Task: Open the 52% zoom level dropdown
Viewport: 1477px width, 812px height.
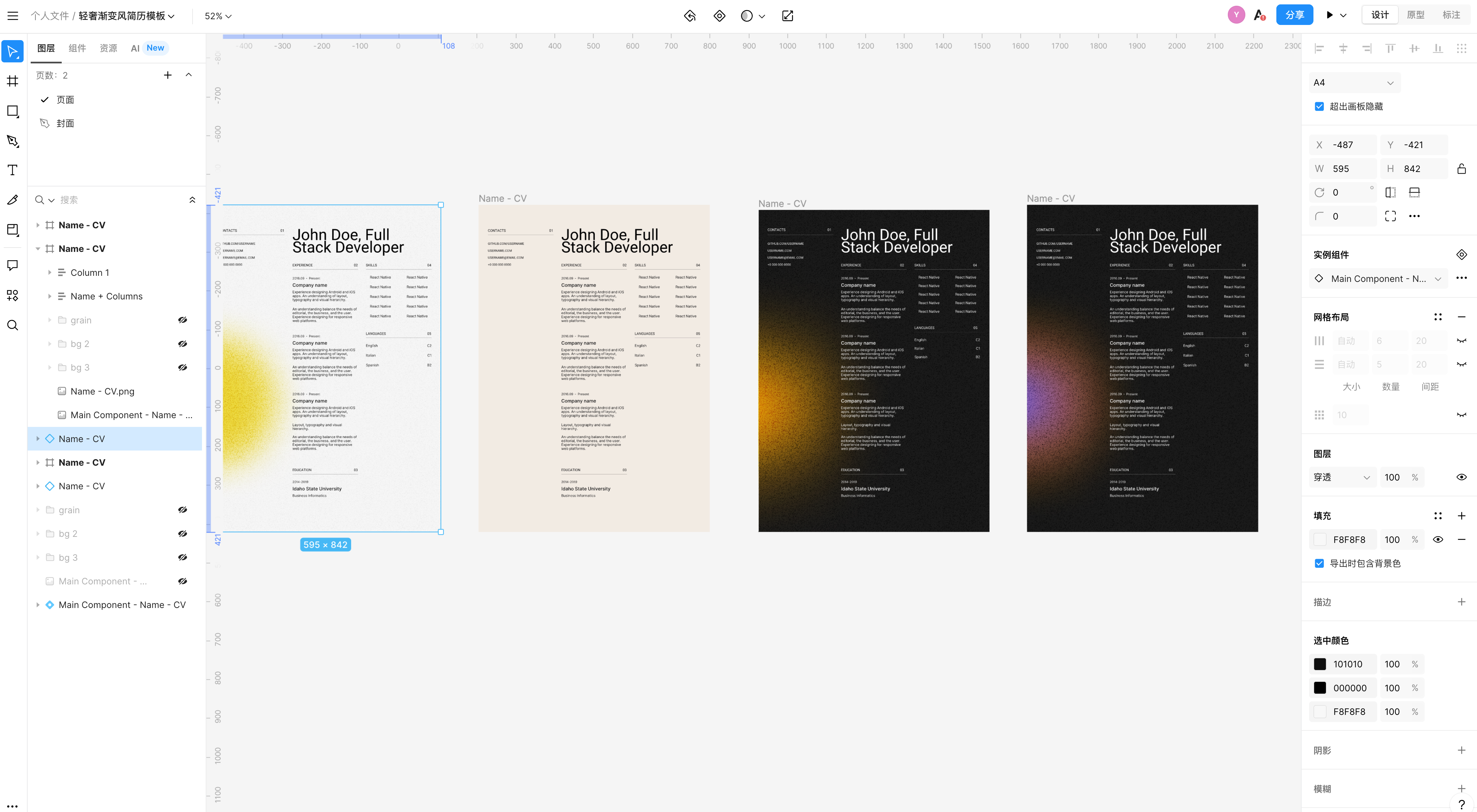Action: (218, 16)
